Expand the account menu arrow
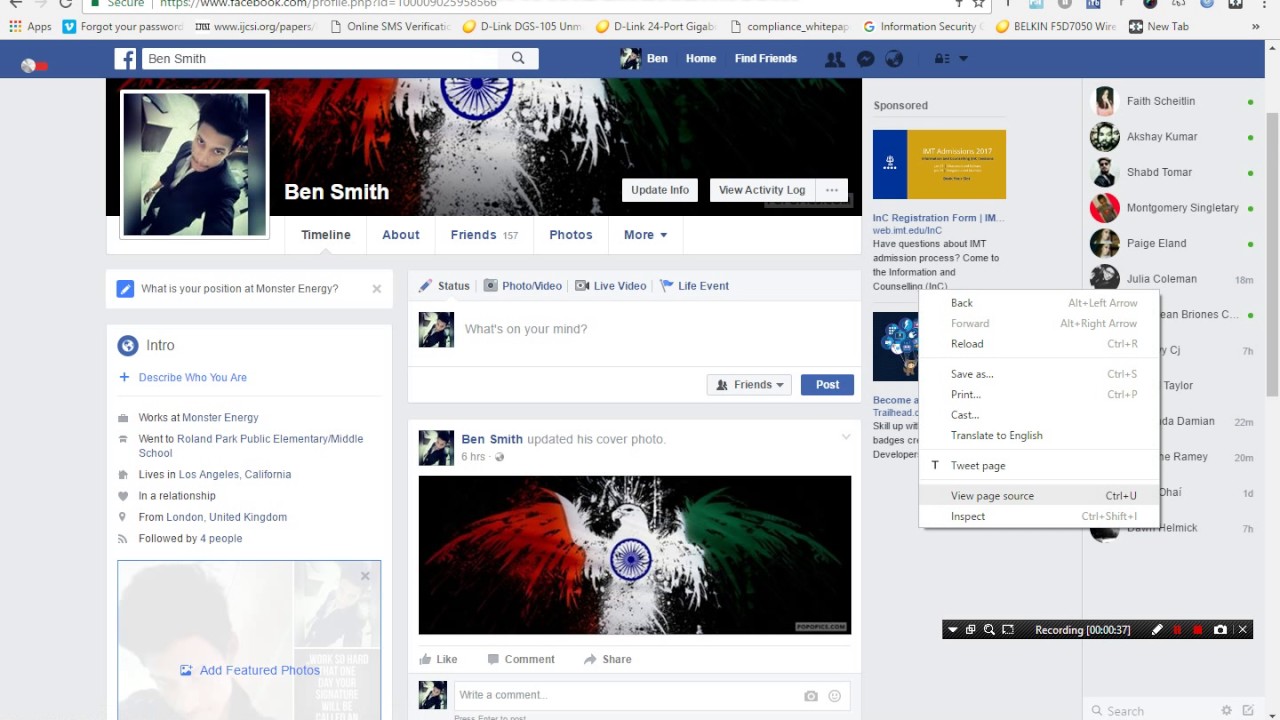The width and height of the screenshot is (1280, 720). (964, 59)
